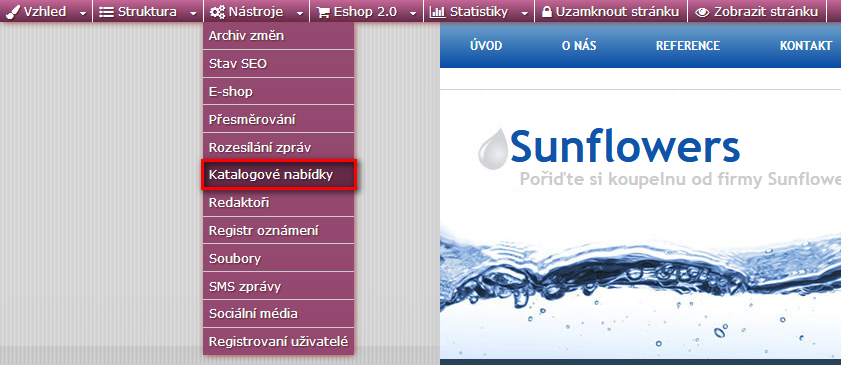Select Sociální média menu entry

[278, 314]
